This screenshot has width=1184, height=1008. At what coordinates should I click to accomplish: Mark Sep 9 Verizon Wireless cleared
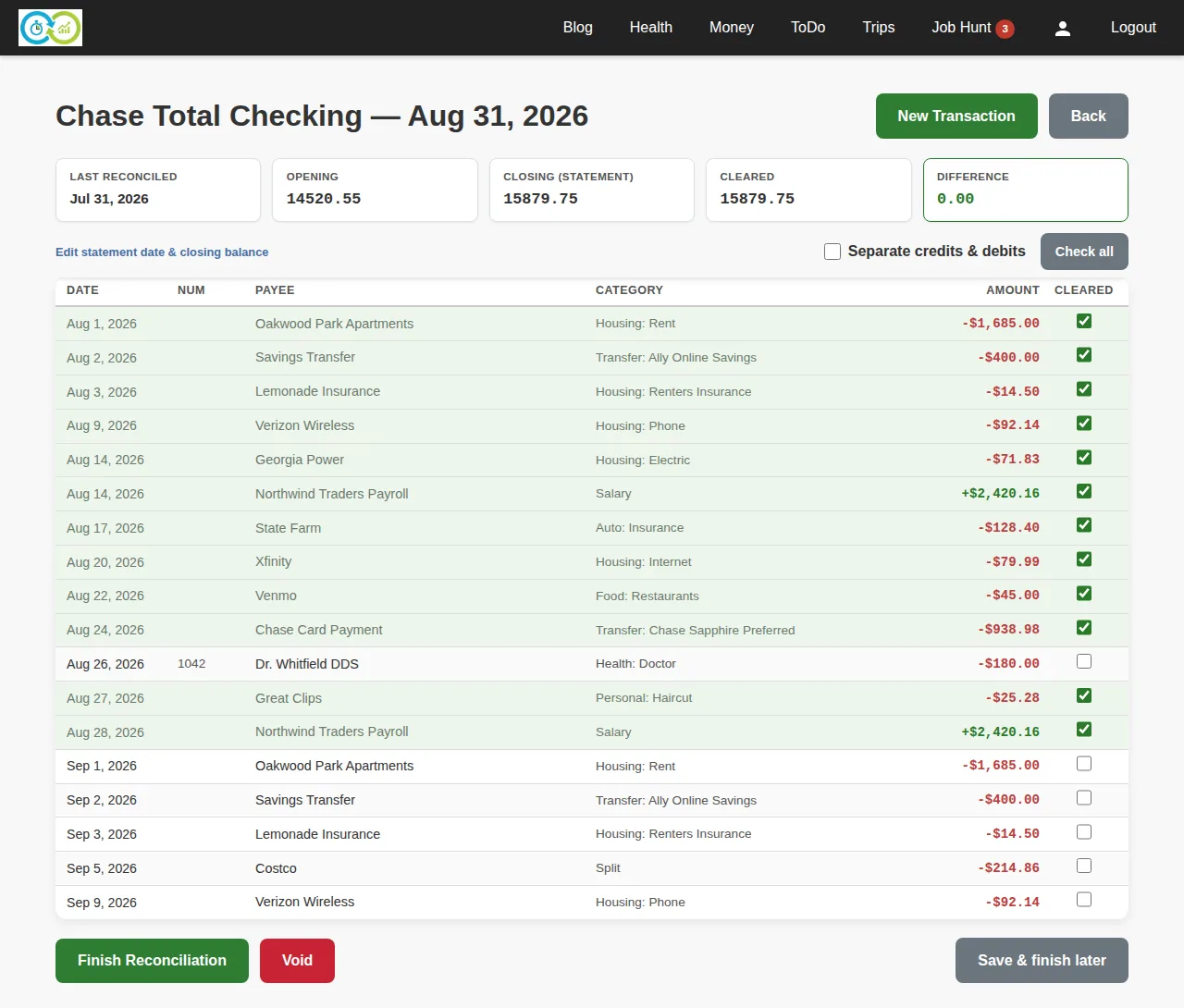(x=1084, y=900)
